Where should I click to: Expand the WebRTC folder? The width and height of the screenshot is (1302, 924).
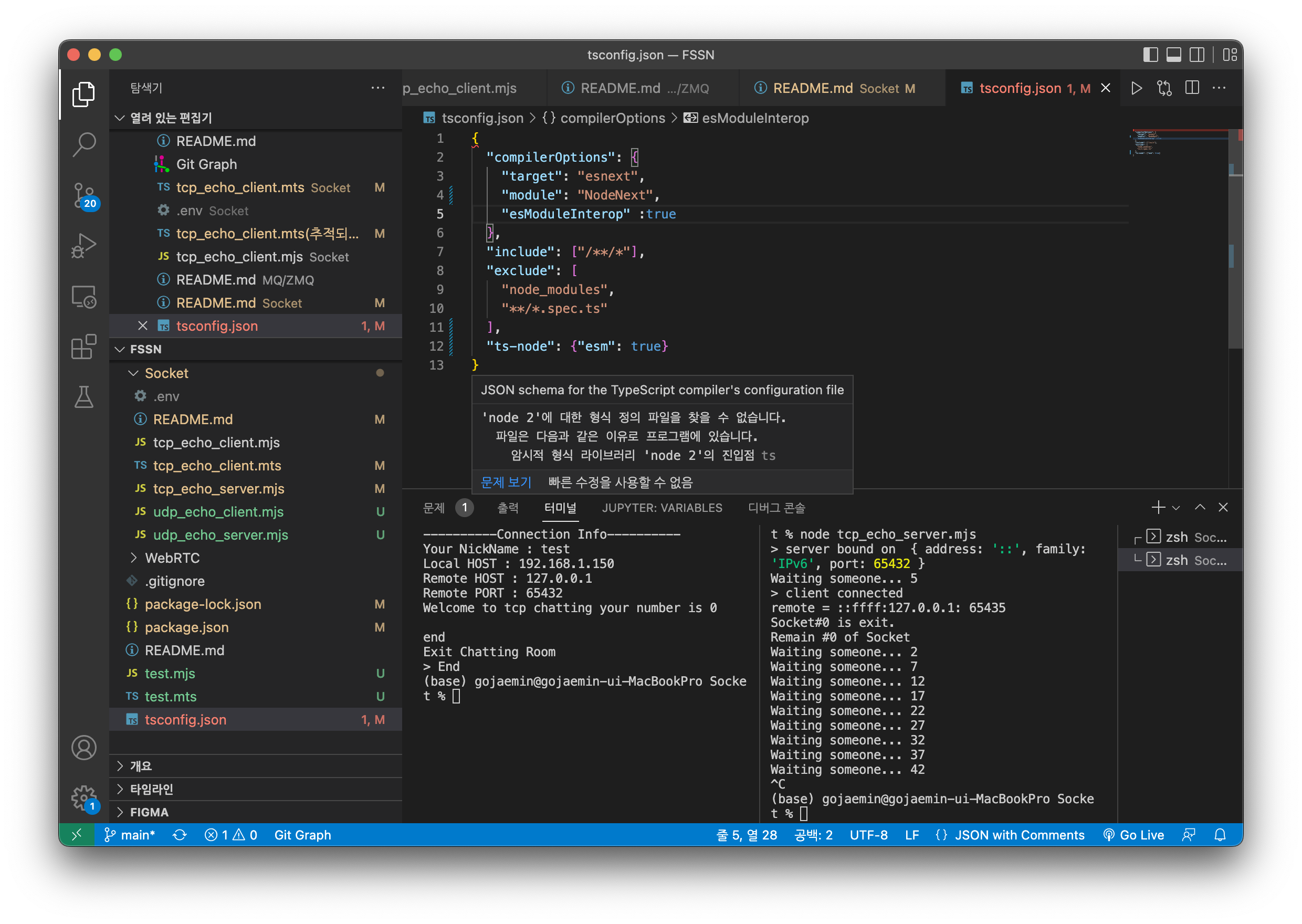click(256, 558)
